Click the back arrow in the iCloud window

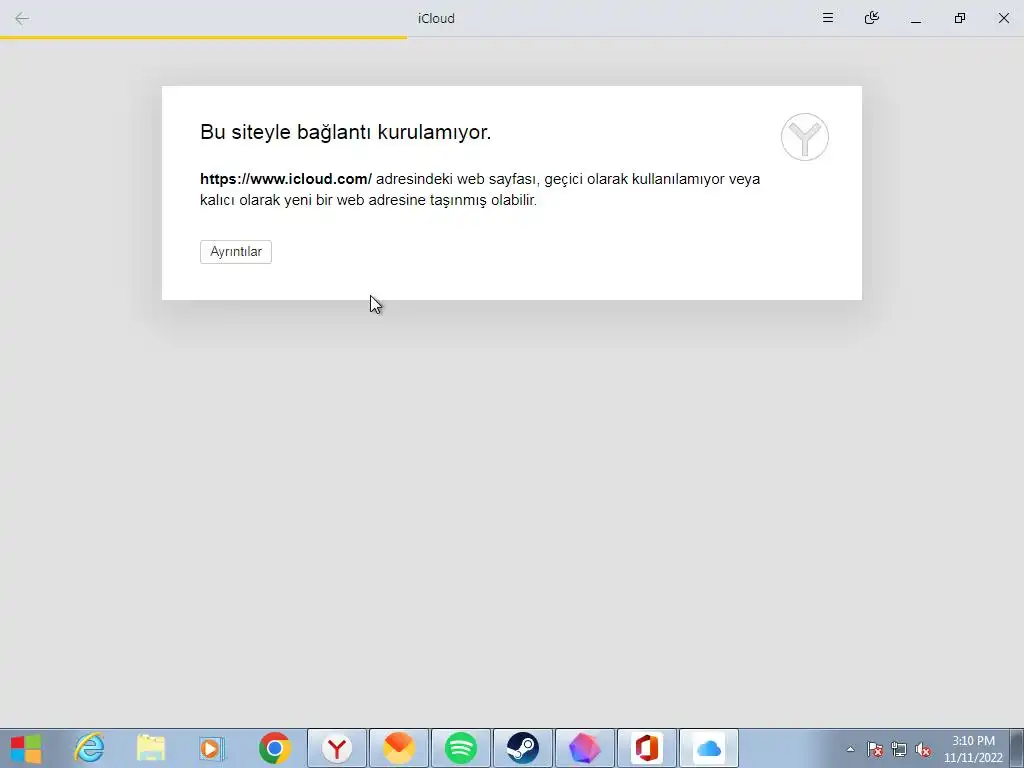(x=22, y=18)
